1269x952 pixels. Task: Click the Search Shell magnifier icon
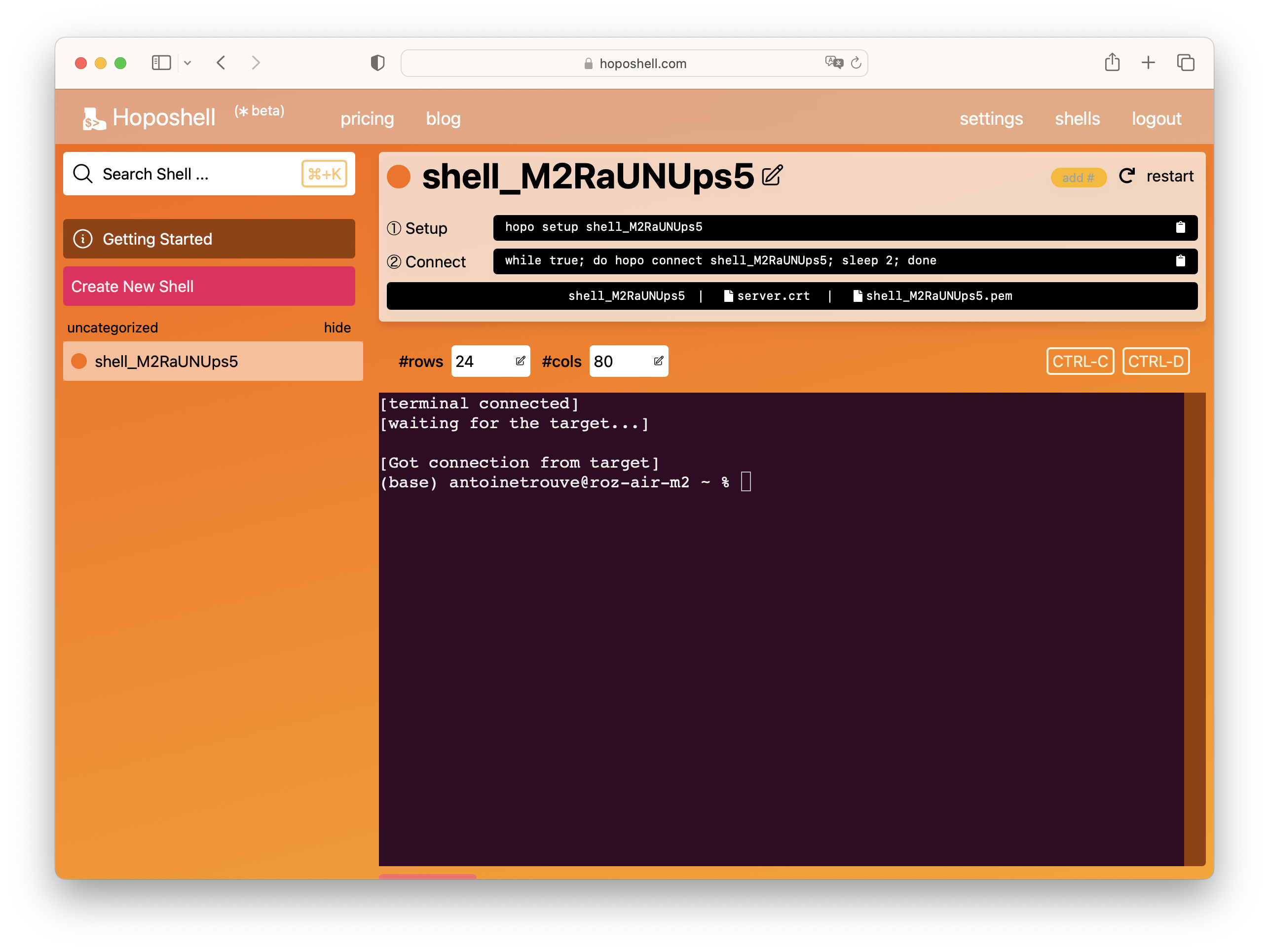[x=82, y=174]
